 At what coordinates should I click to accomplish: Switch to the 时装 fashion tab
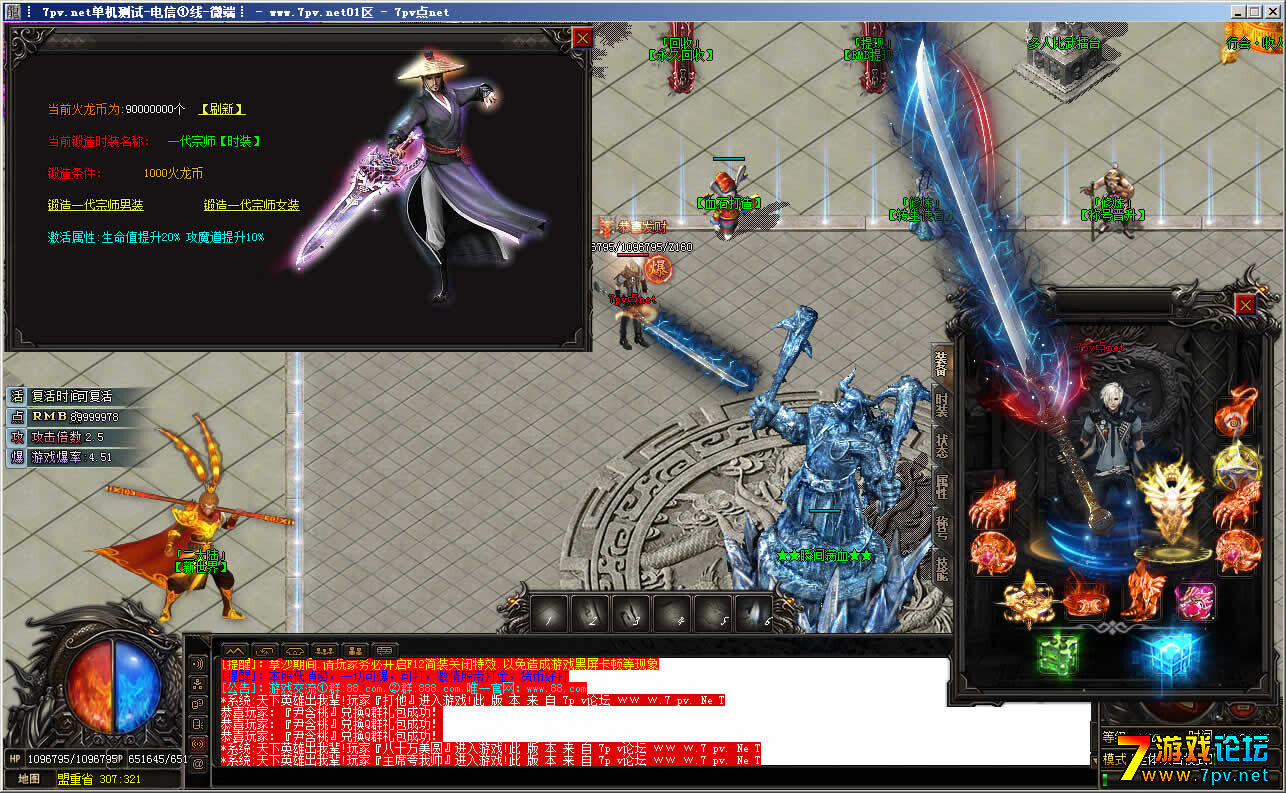[x=941, y=405]
